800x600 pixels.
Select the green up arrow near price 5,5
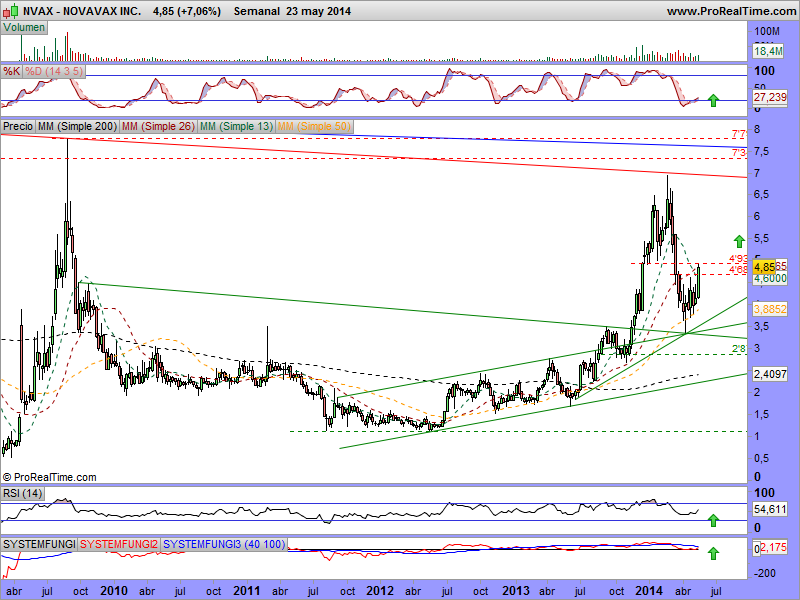(x=739, y=241)
